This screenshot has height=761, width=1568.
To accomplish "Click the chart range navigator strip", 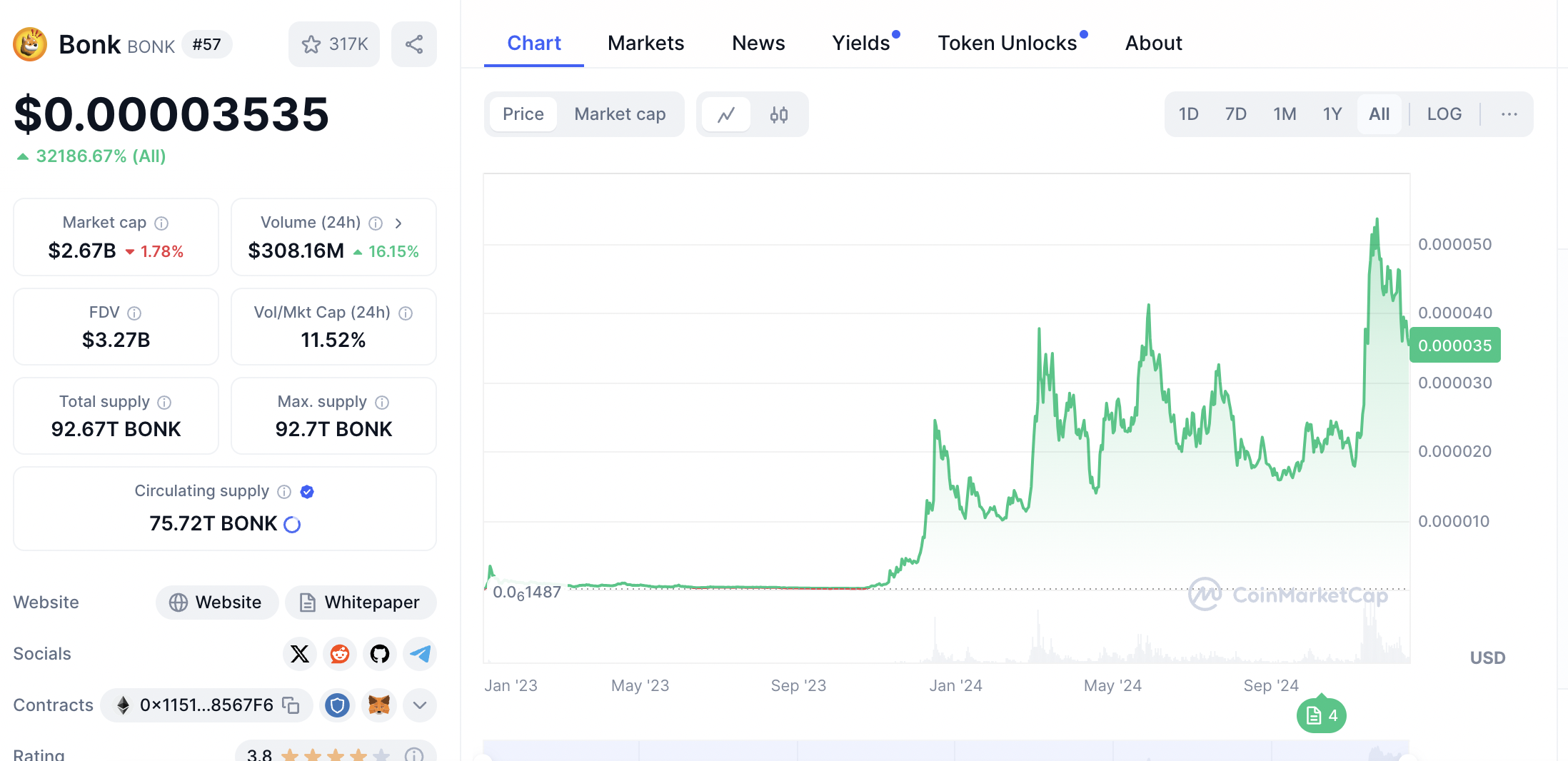I will 946,750.
